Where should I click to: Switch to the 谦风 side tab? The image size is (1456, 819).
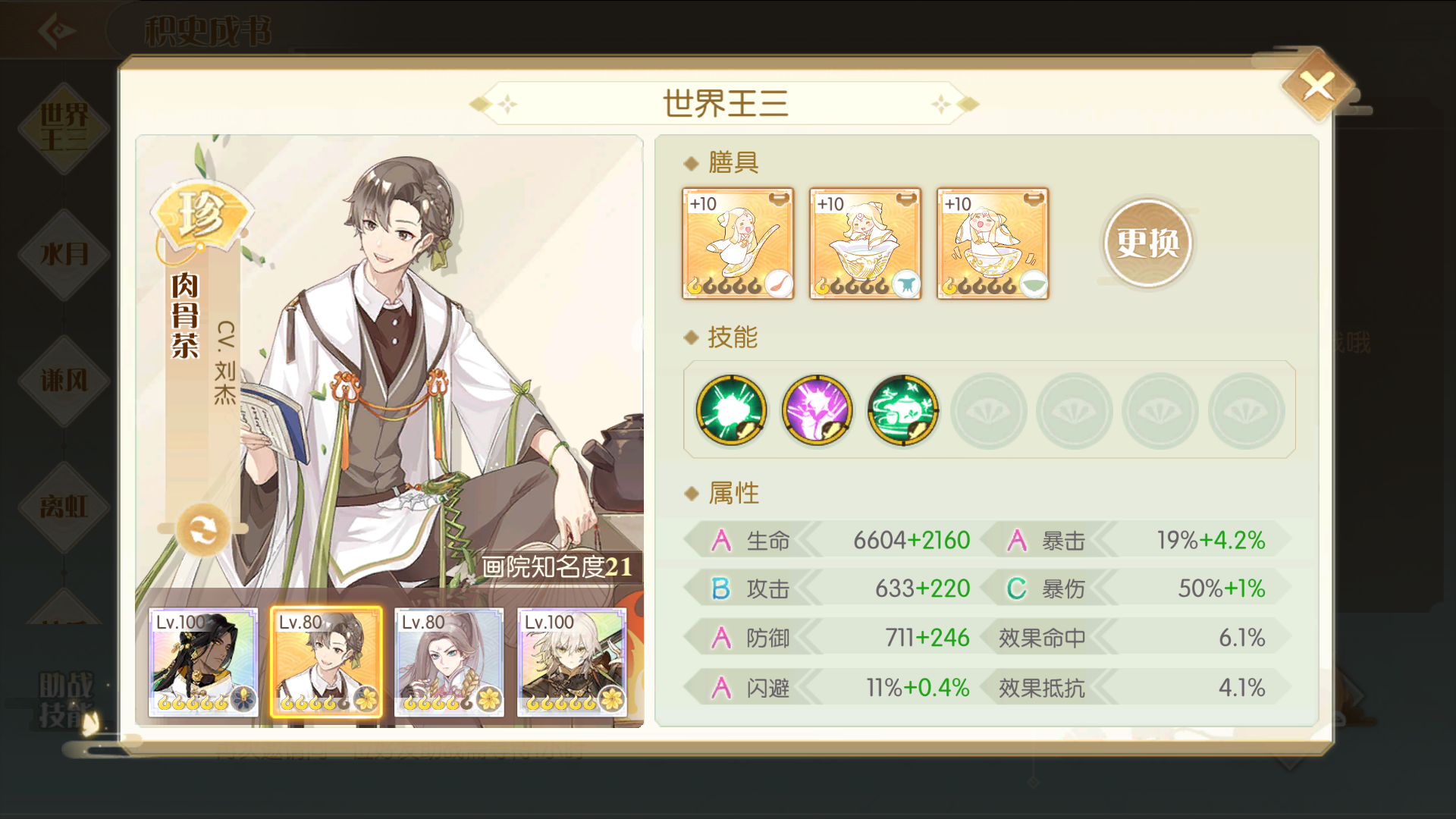(64, 380)
